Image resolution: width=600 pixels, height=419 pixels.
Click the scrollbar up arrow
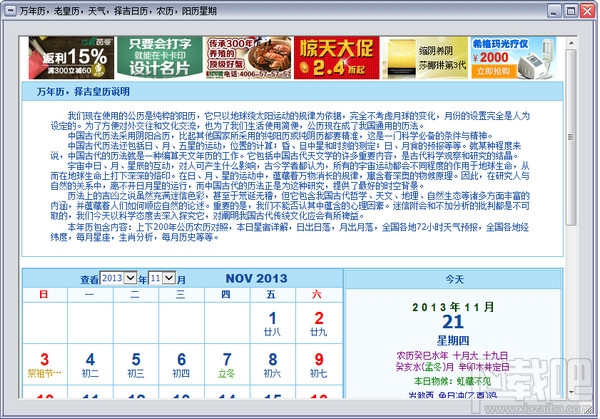click(571, 43)
